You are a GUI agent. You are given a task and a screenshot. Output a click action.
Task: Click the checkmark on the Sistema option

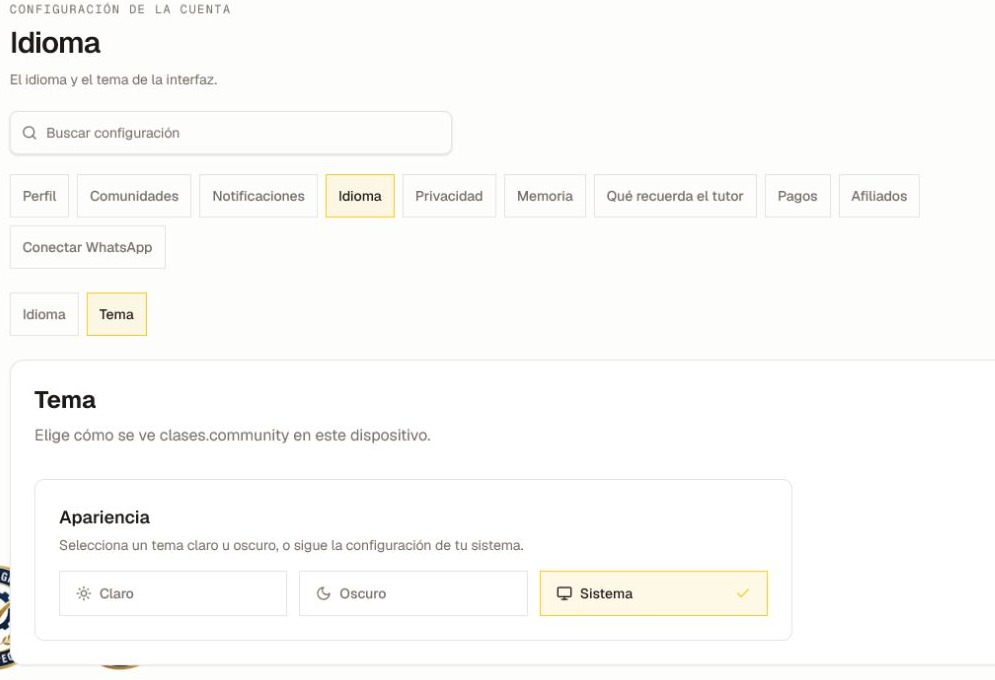point(742,594)
